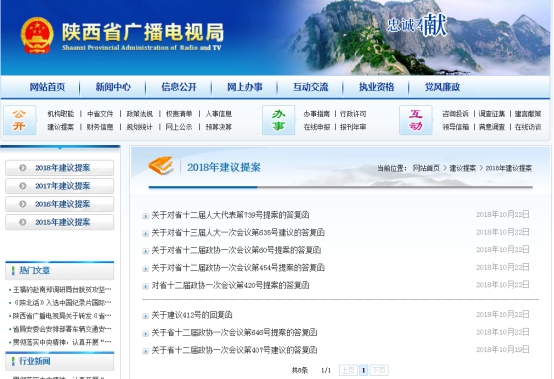Open article about 第535号建议的答复函
The image size is (554, 379).
(238, 232)
